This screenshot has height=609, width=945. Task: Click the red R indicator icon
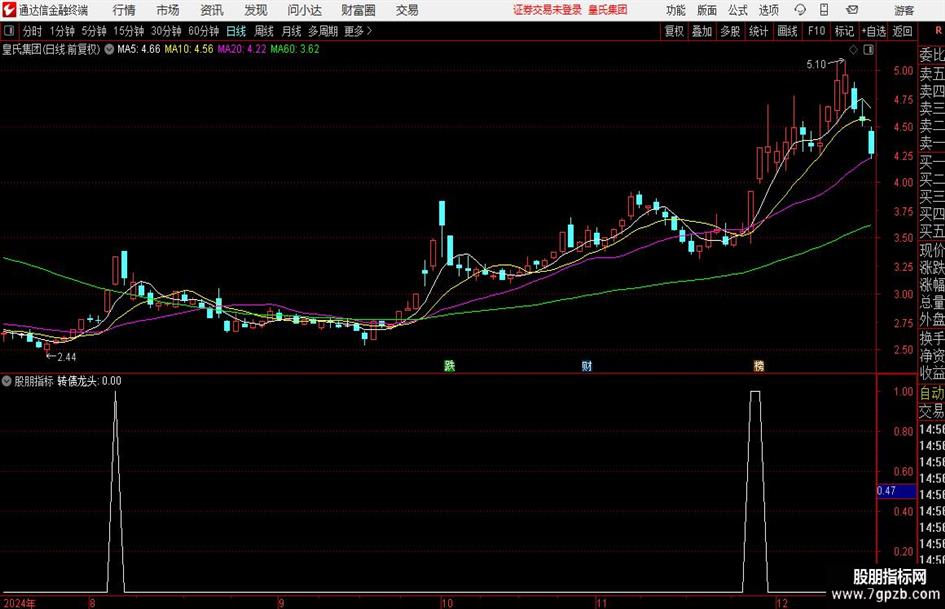pos(938,30)
